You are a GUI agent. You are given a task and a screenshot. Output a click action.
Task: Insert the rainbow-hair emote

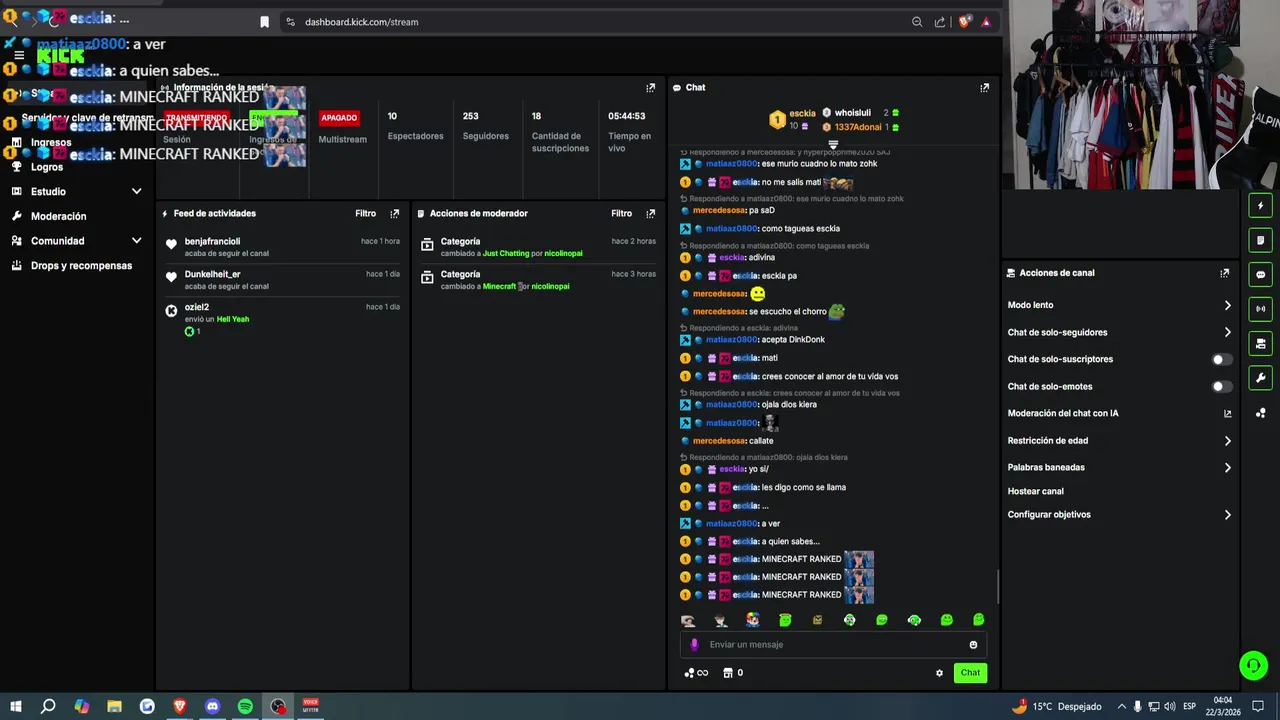click(752, 620)
